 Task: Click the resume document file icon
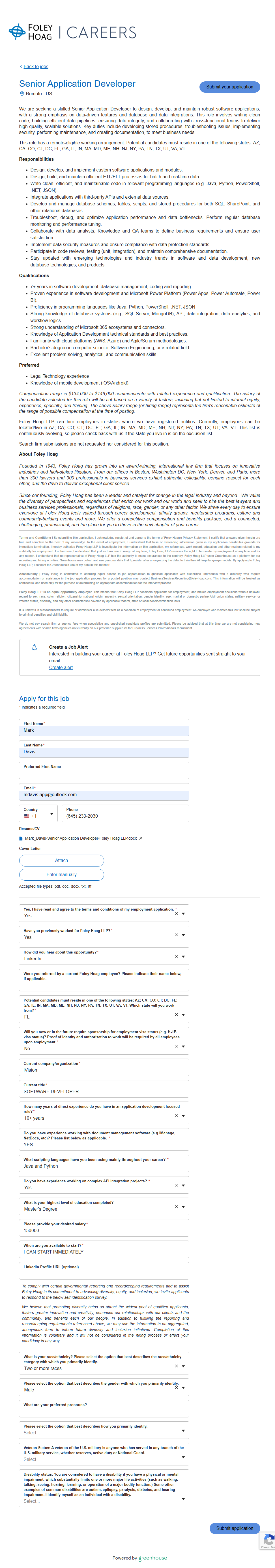pos(21,838)
